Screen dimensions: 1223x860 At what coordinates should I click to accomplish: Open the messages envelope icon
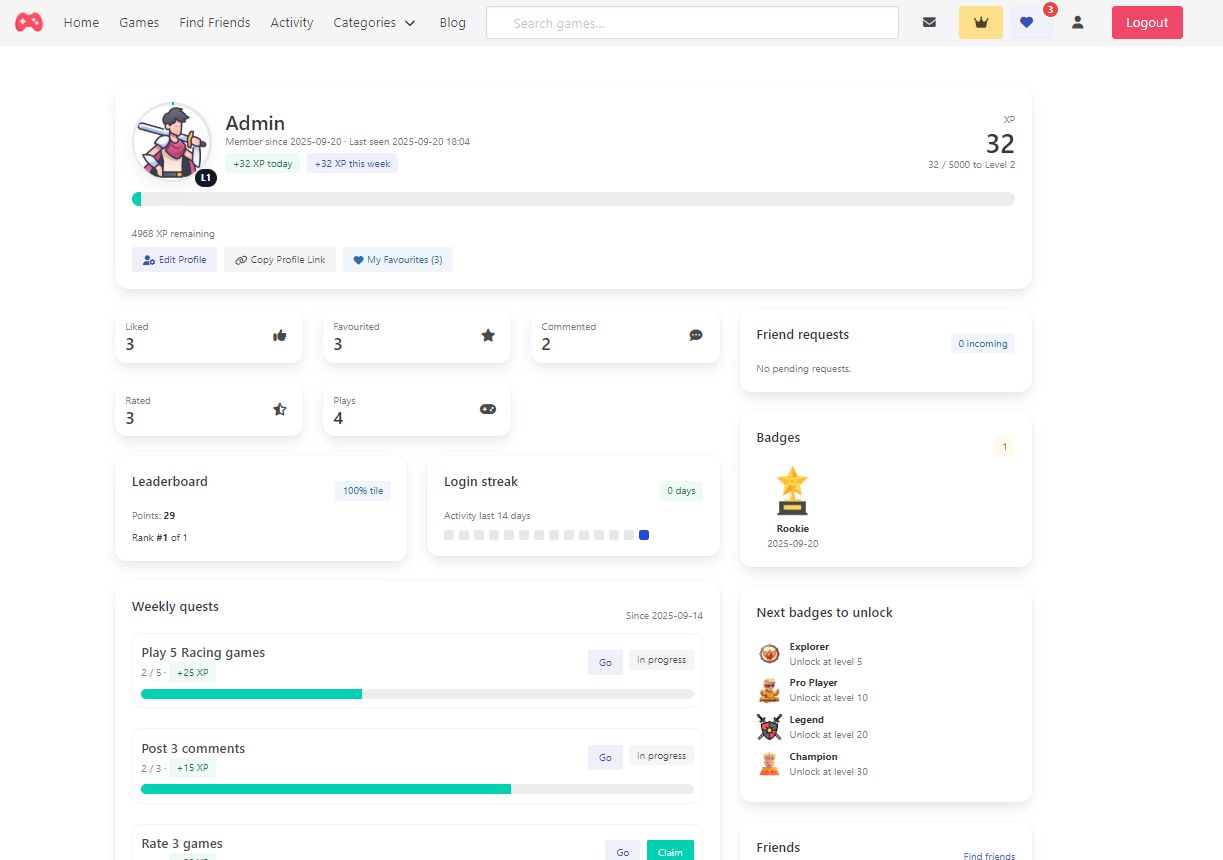930,22
